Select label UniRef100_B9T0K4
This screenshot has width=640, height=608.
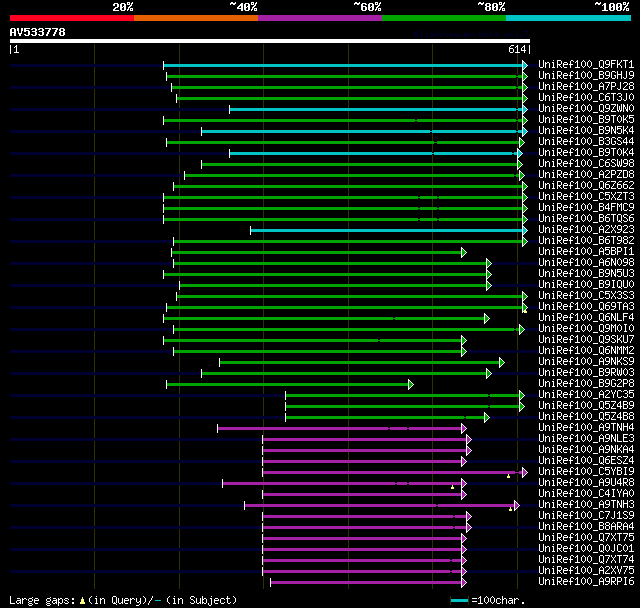click(x=586, y=153)
